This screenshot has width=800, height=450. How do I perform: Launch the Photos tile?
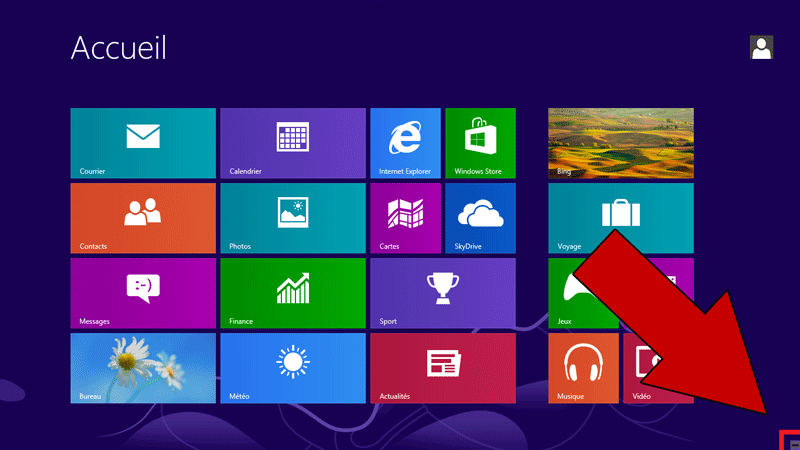coord(292,218)
